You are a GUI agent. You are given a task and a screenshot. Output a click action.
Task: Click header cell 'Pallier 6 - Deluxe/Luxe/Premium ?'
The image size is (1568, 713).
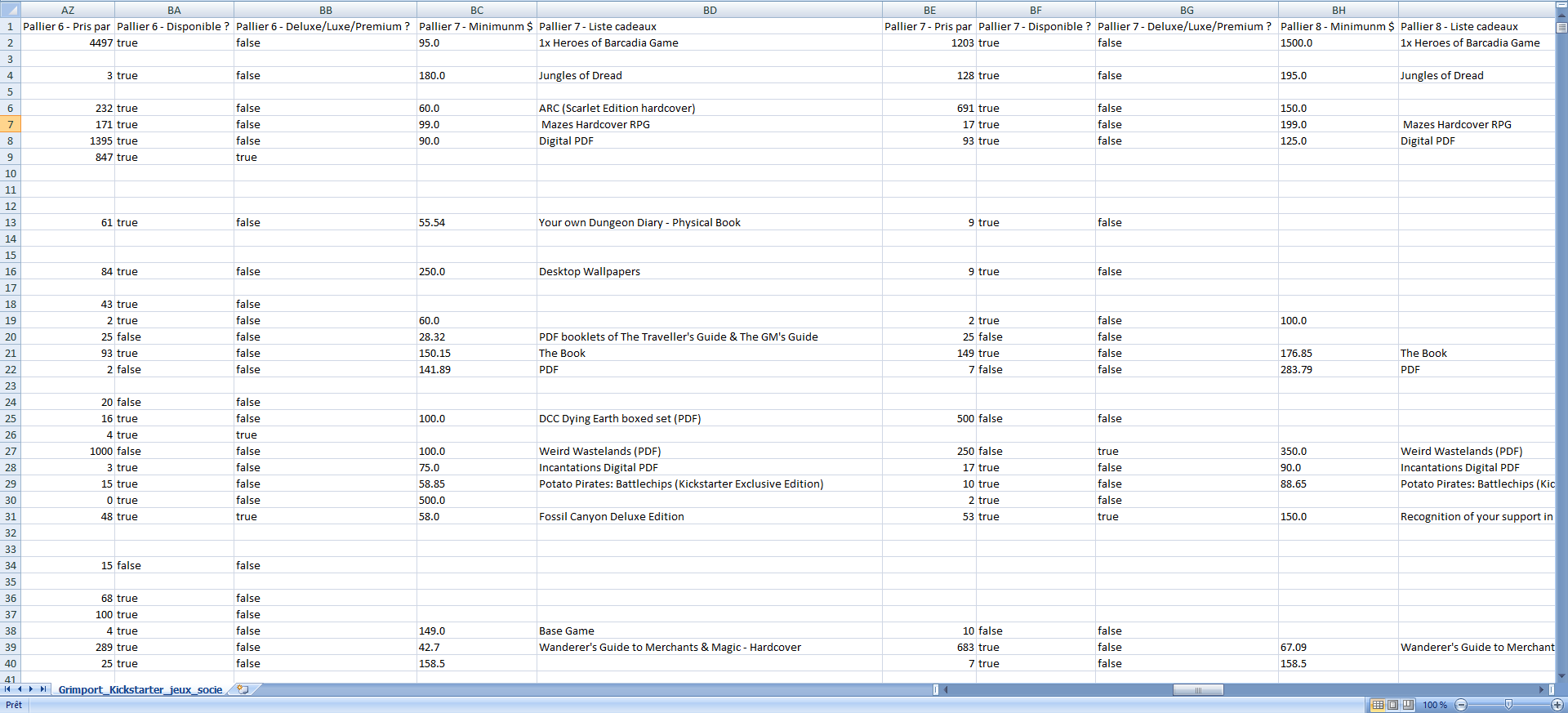tap(325, 26)
